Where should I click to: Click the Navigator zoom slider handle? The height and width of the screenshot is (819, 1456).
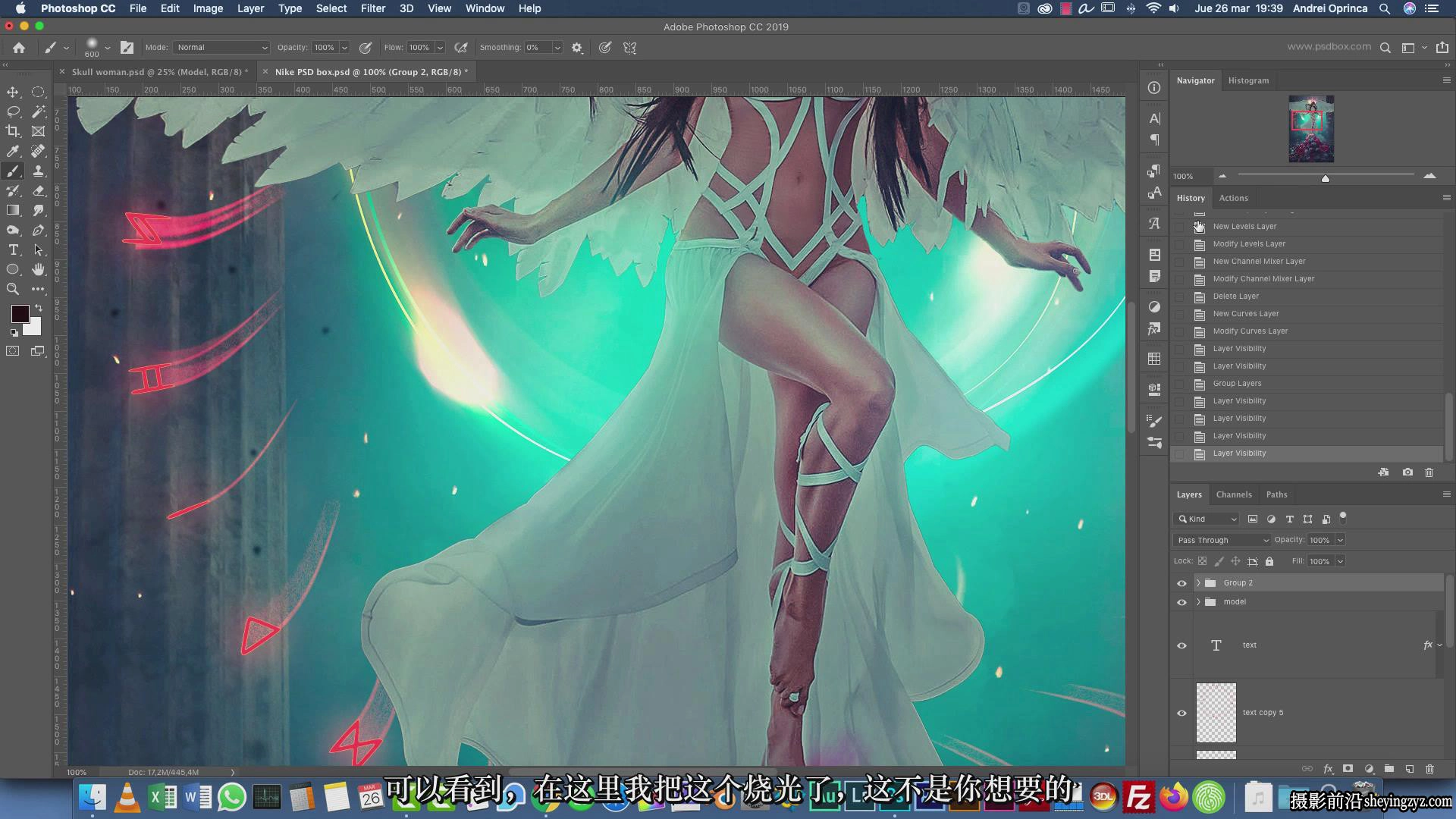point(1326,178)
